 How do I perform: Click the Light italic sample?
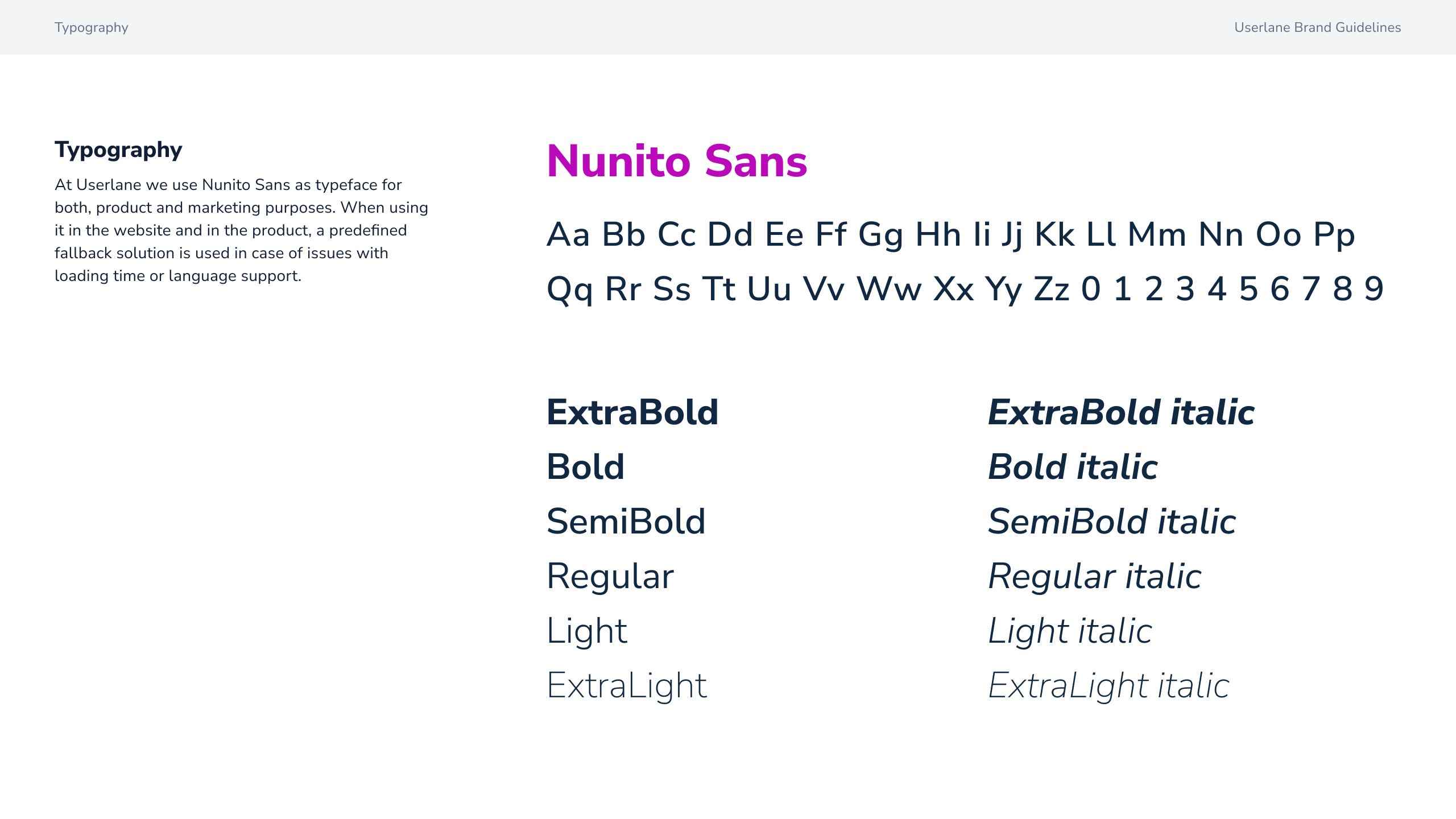[x=1070, y=631]
